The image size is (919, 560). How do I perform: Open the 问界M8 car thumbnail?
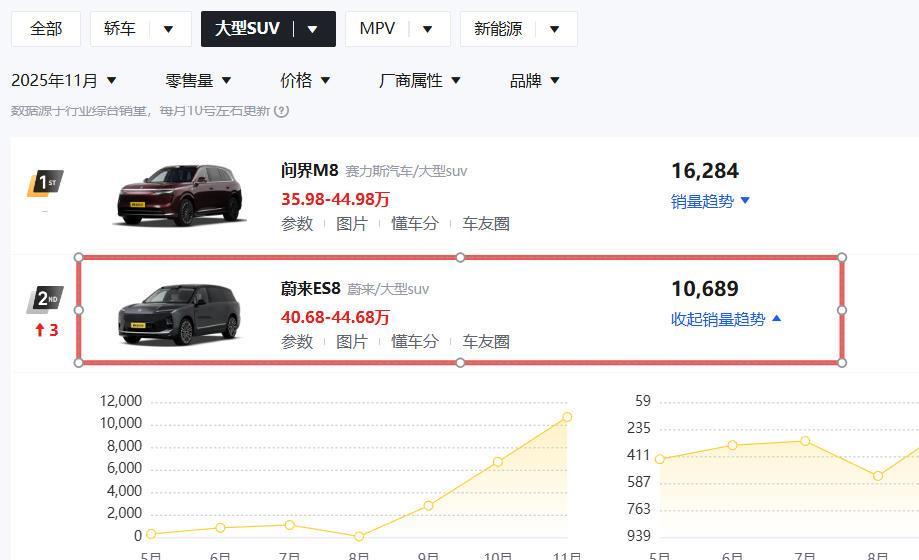pyautogui.click(x=180, y=194)
